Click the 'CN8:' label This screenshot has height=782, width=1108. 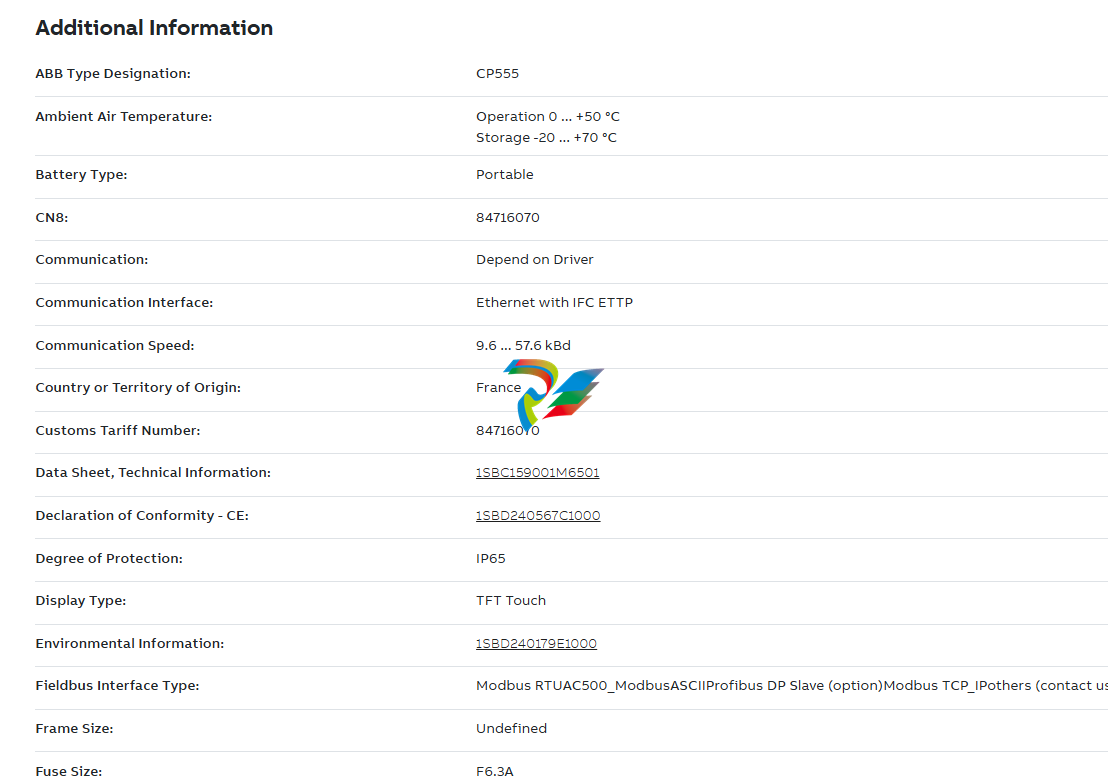click(52, 218)
